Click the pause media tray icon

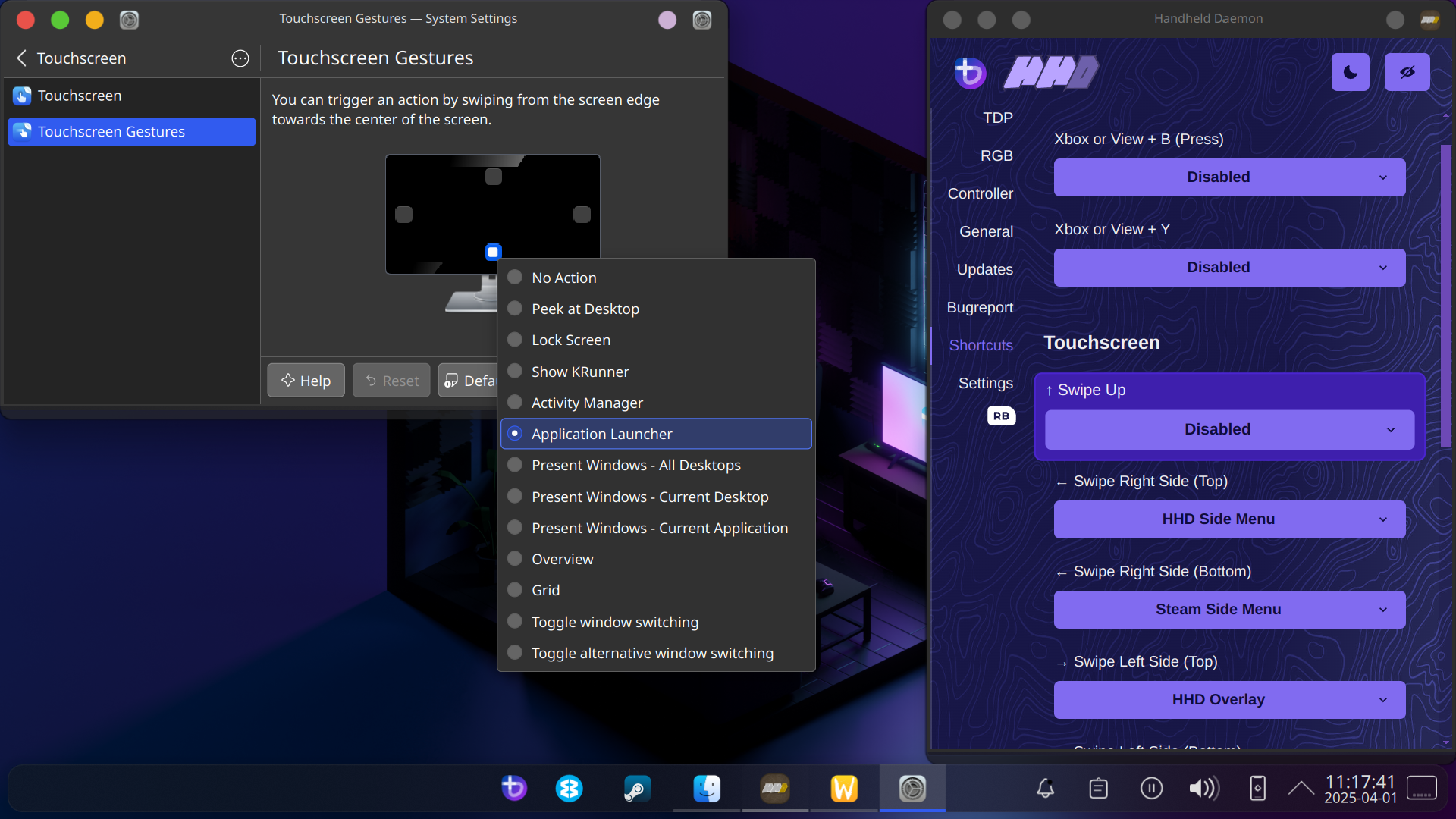coord(1151,789)
